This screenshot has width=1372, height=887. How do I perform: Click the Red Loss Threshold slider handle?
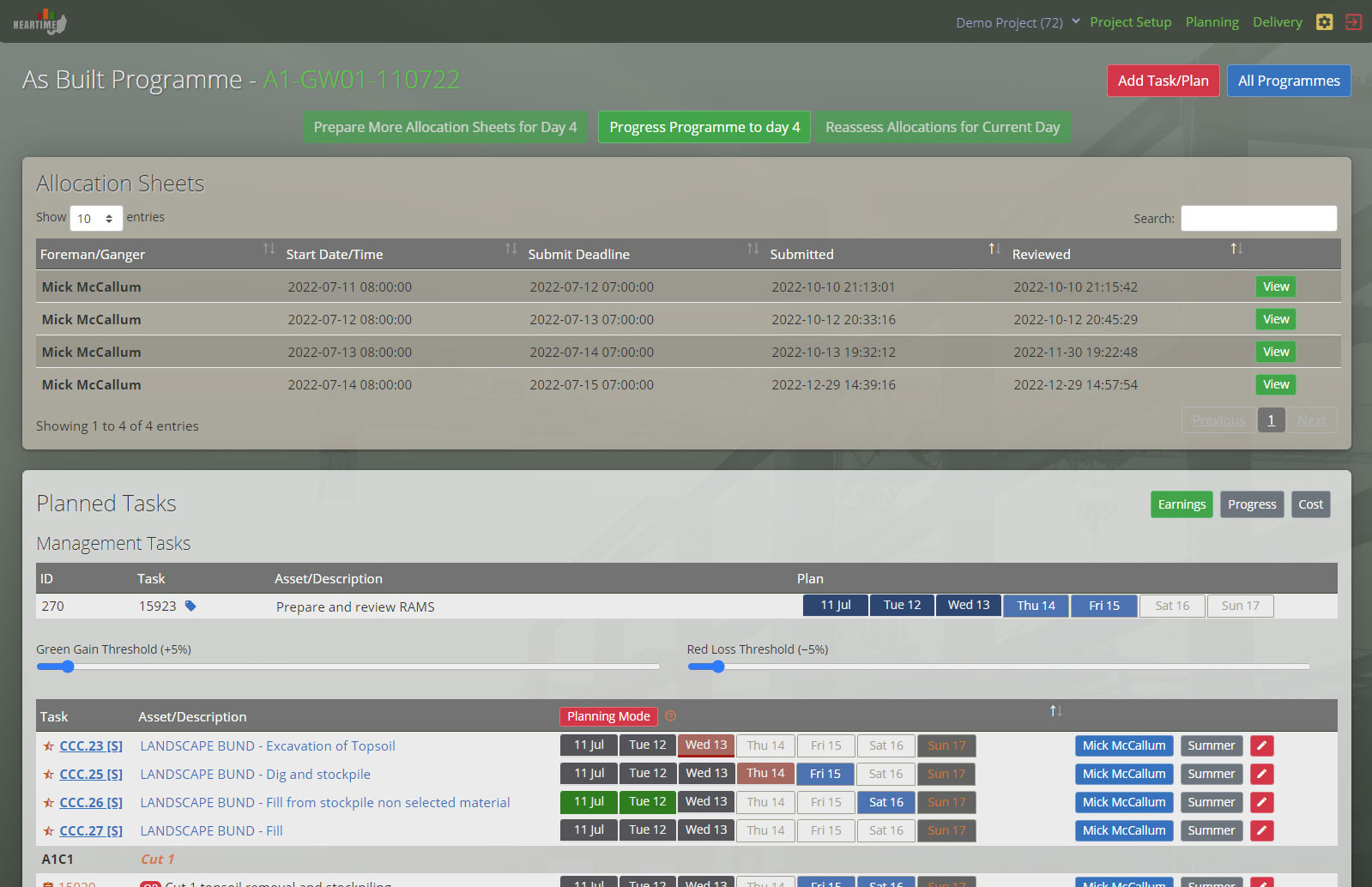(x=718, y=667)
